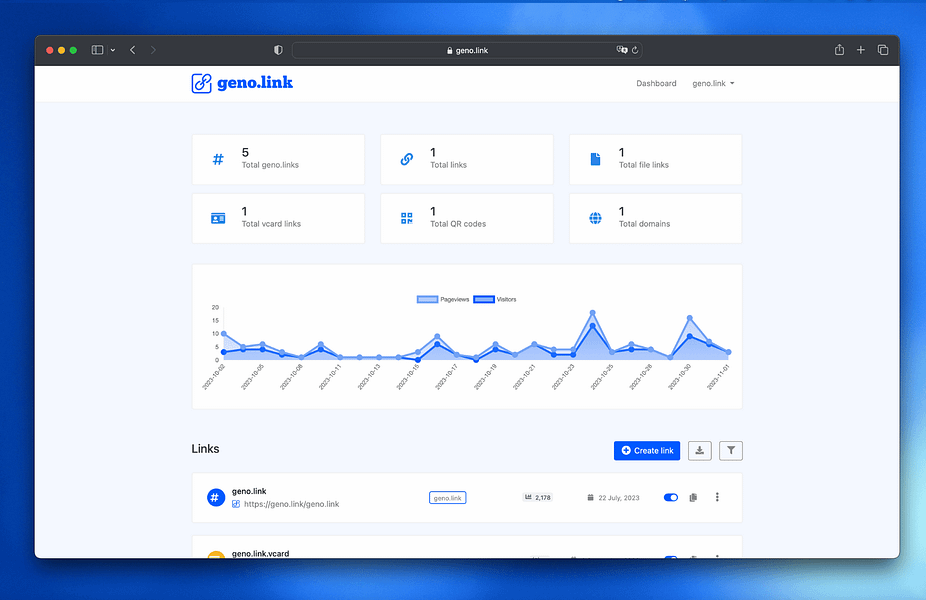Toggle the geno.link row enable switch
Image resolution: width=926 pixels, height=600 pixels.
pyautogui.click(x=671, y=497)
